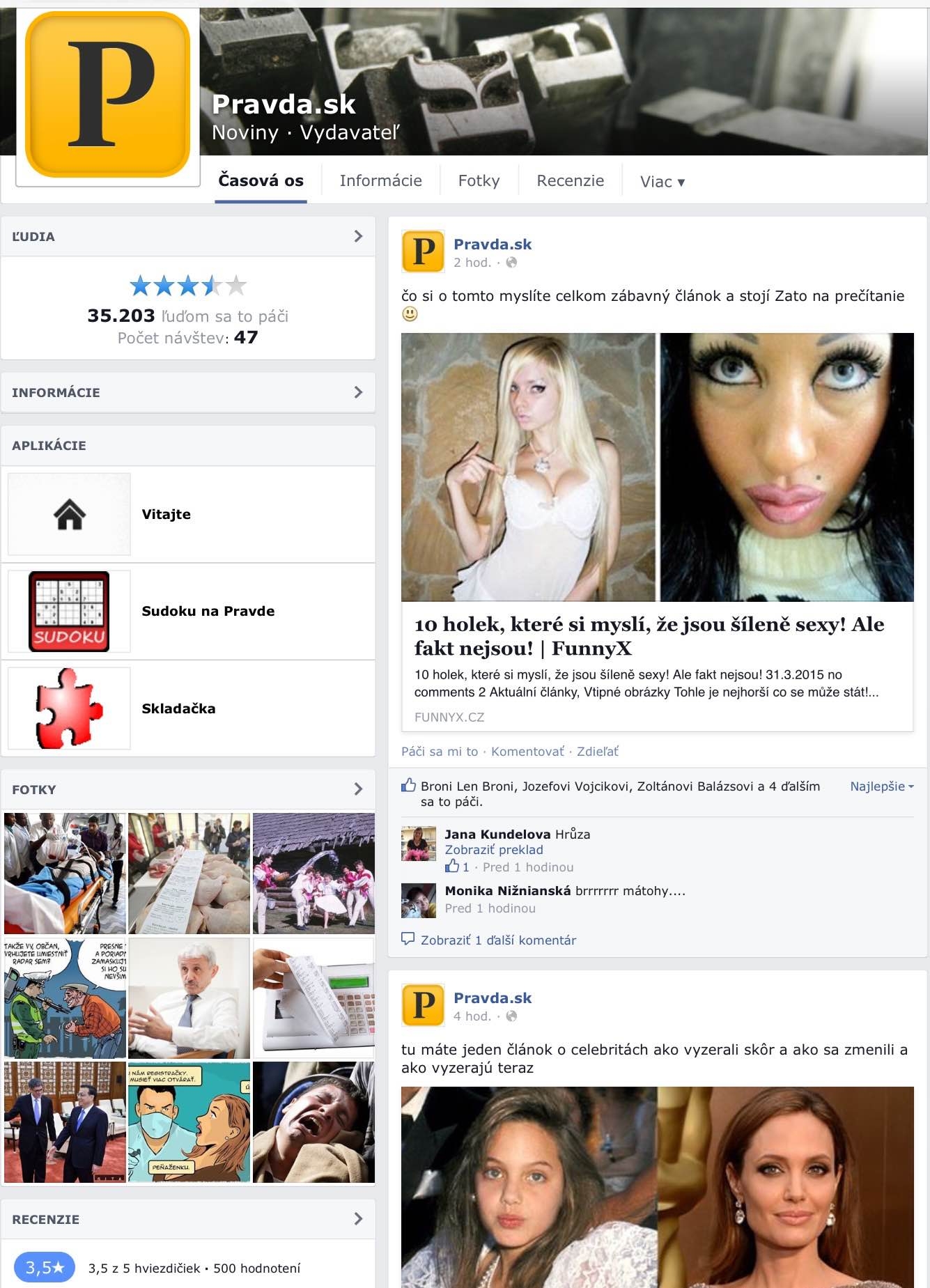The image size is (930, 1288).
Task: Launch the red puzzle piece Skladačka icon
Action: (69, 708)
